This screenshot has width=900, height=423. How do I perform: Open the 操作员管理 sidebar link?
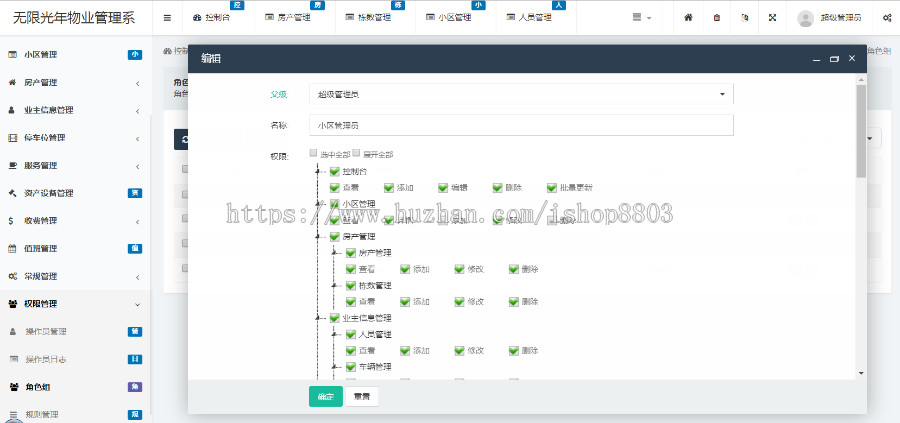tap(75, 331)
